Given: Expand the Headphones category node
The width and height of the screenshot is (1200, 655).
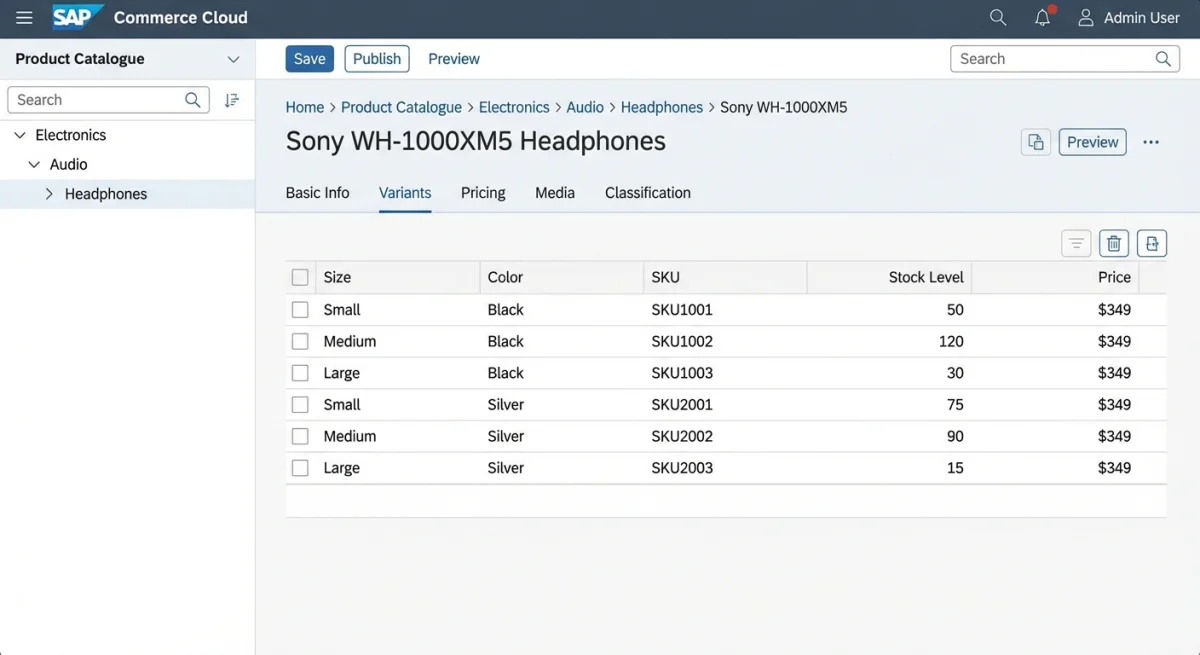Looking at the screenshot, I should (48, 193).
